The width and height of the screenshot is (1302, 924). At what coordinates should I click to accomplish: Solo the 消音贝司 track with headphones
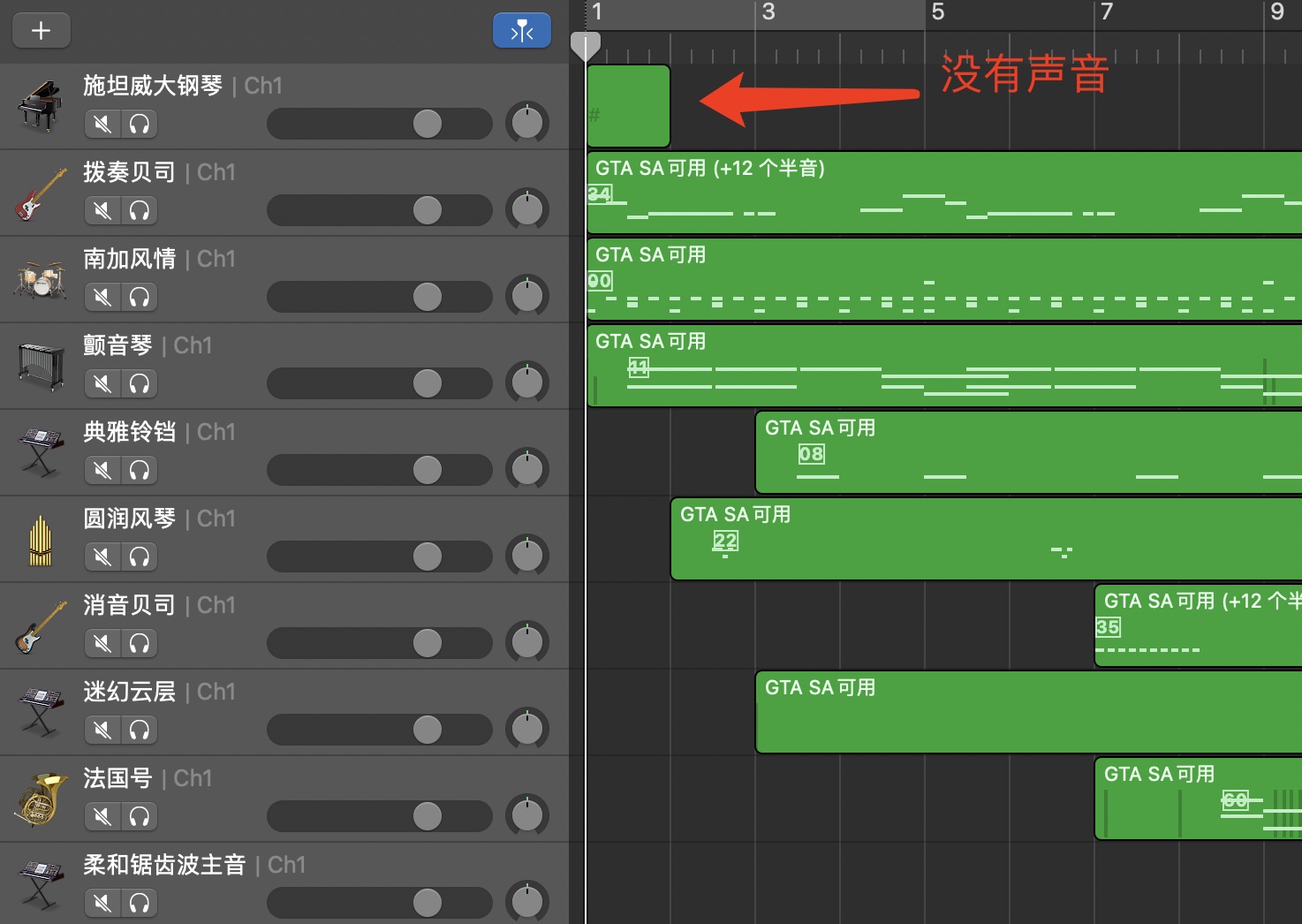(x=140, y=643)
